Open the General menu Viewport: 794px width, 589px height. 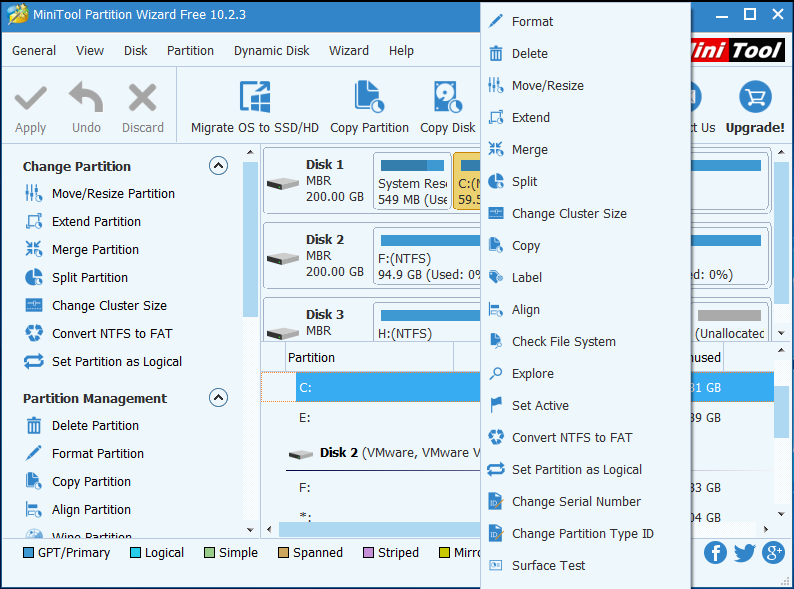point(34,51)
